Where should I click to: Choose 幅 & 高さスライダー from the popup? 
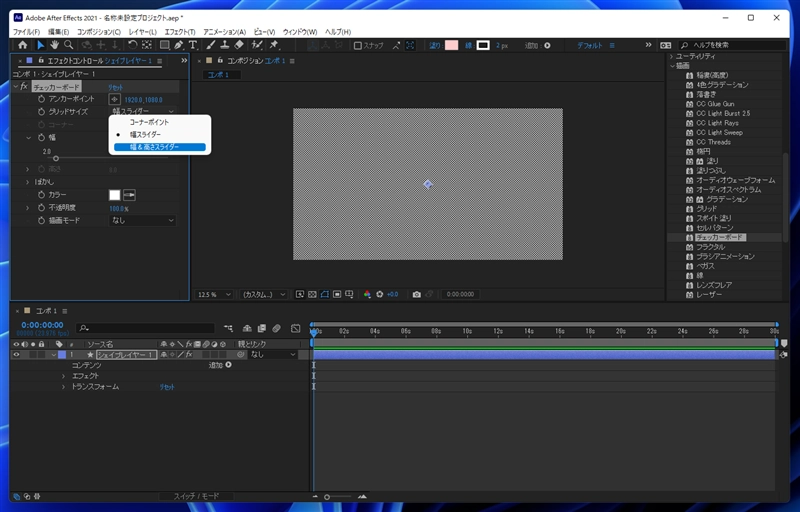tap(155, 147)
